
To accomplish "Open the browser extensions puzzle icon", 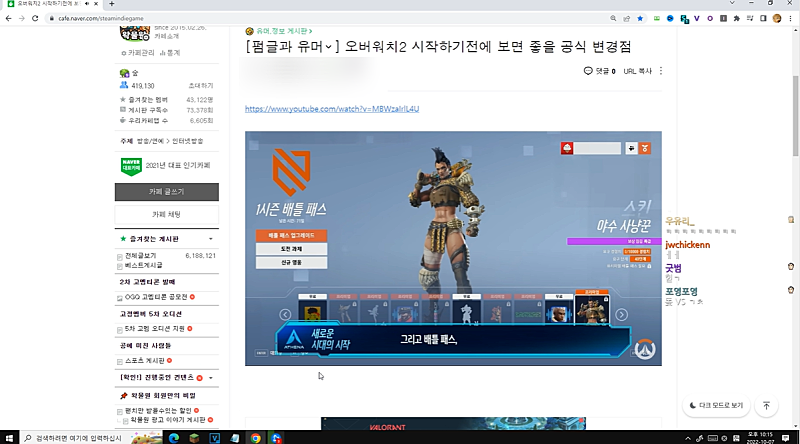I will click(736, 18).
